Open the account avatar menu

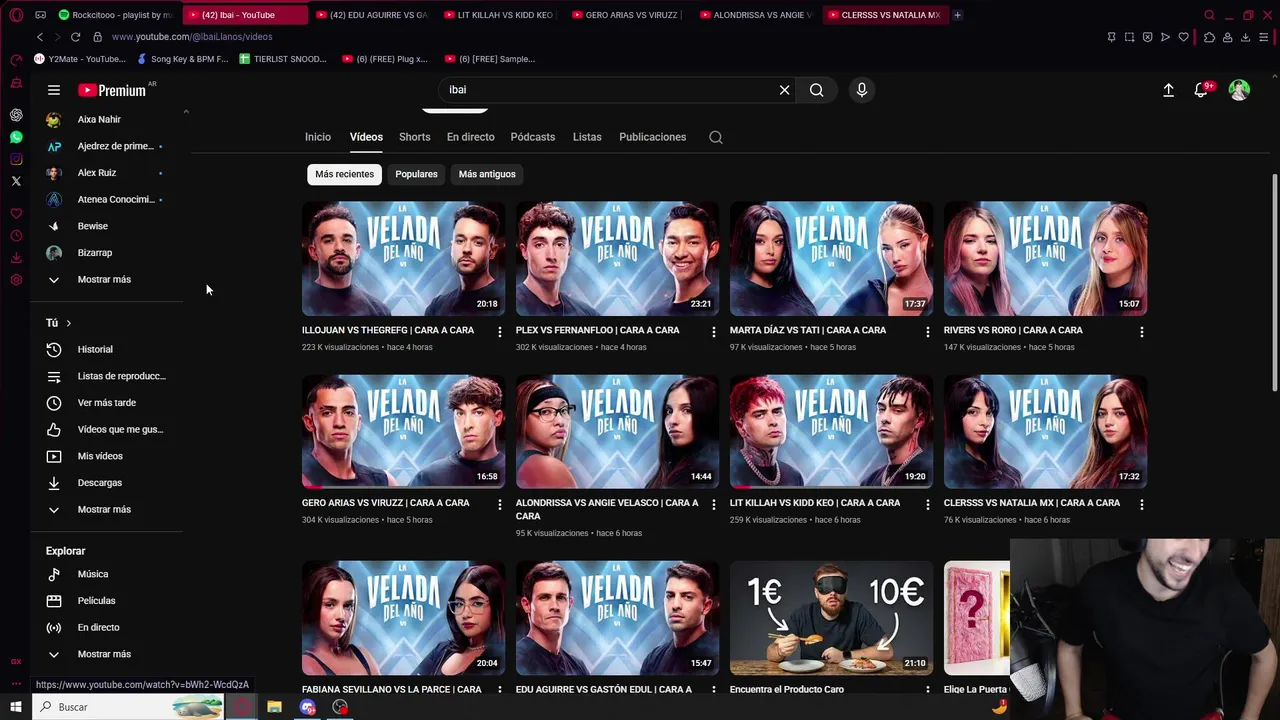1239,90
